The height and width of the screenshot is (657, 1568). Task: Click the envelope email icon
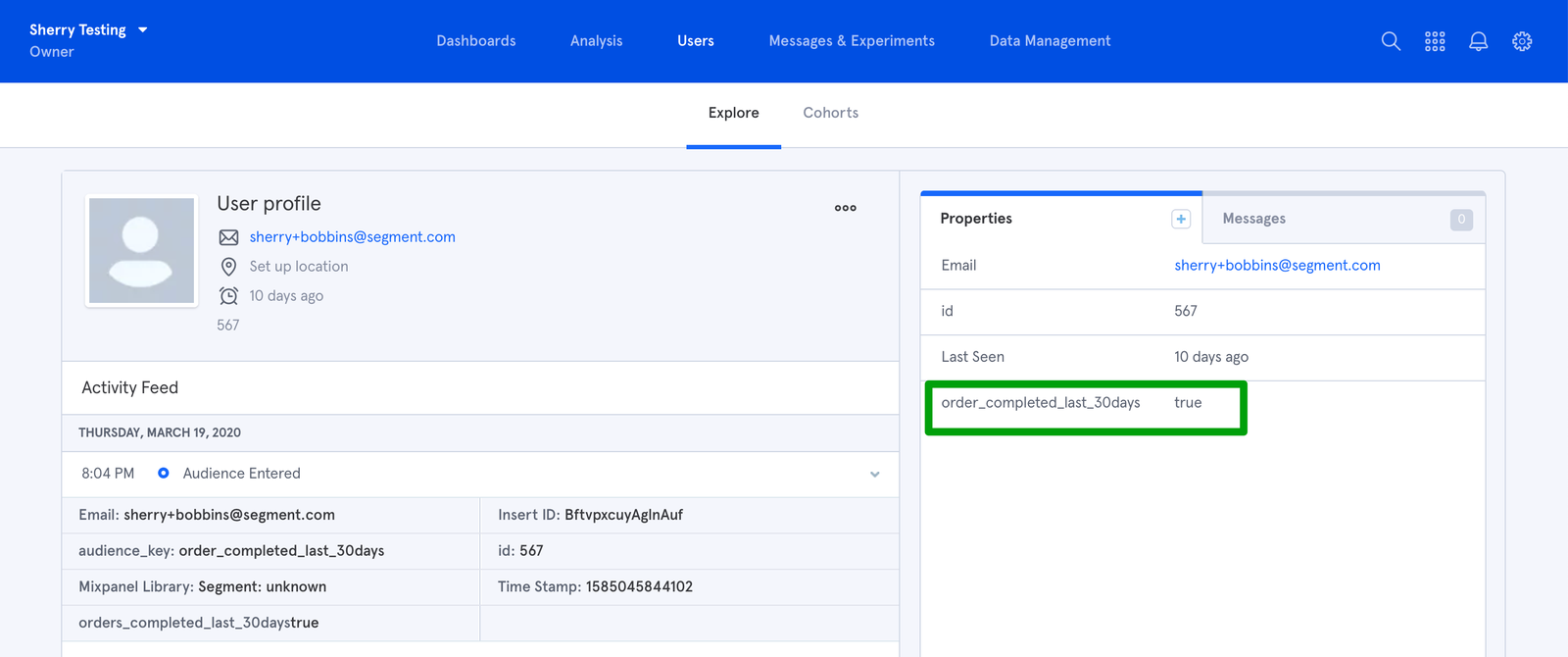[228, 237]
